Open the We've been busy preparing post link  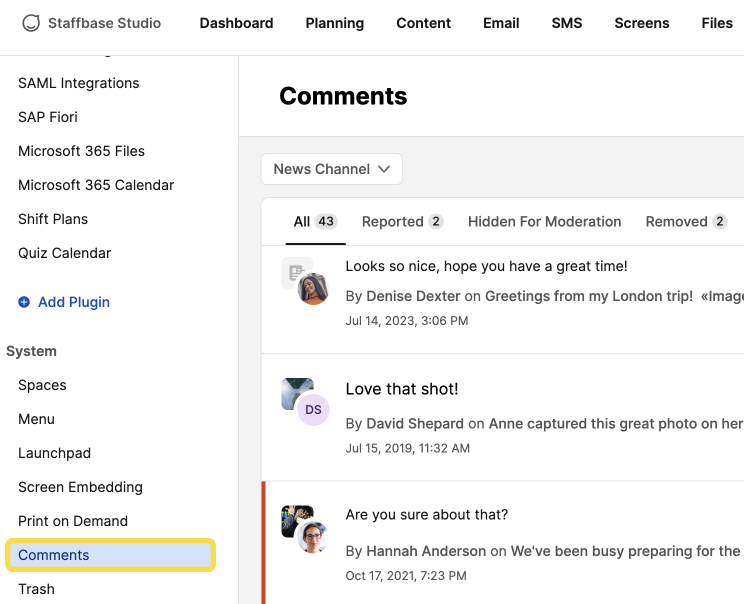[x=627, y=551]
